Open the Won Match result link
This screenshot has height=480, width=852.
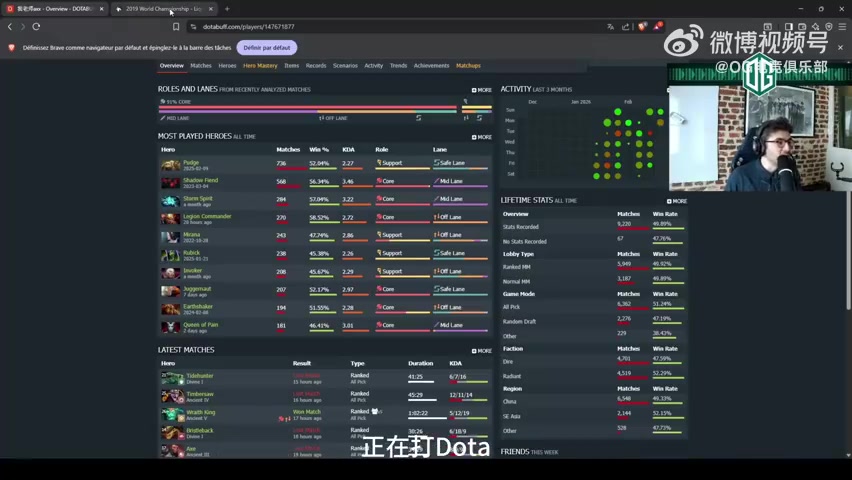pyautogui.click(x=306, y=412)
